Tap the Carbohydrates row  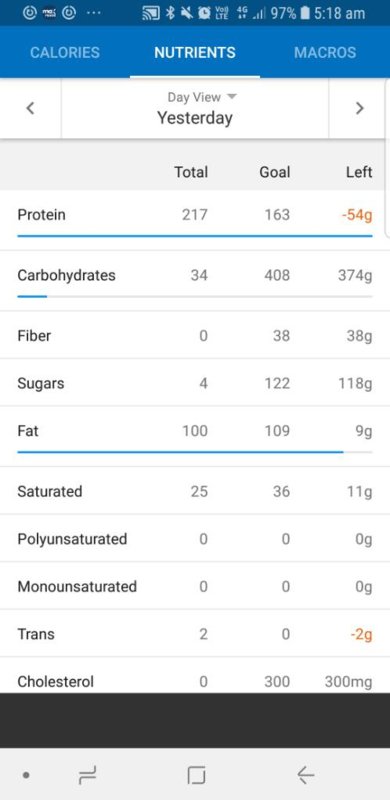coord(195,281)
